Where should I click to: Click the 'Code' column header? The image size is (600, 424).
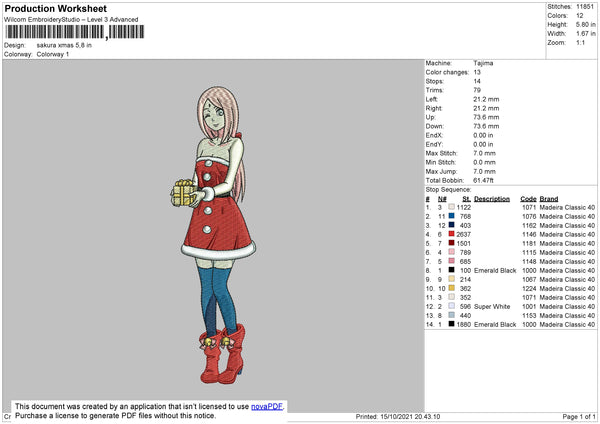528,199
